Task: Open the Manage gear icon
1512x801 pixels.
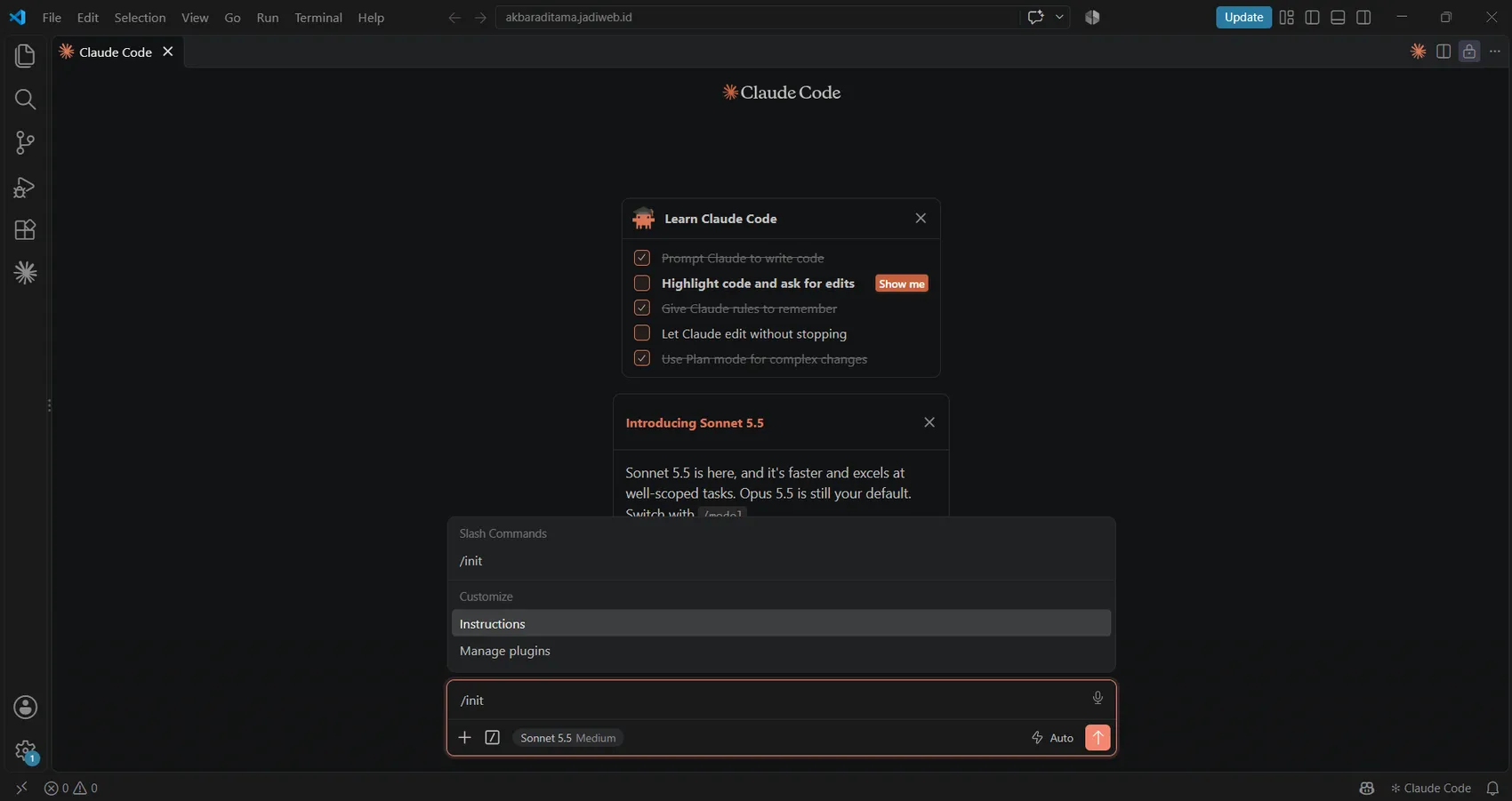Action: 25,751
